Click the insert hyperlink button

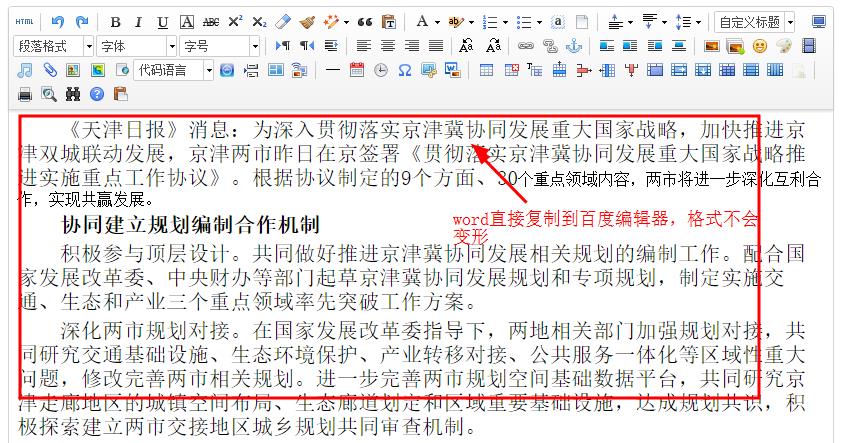pyautogui.click(x=525, y=46)
